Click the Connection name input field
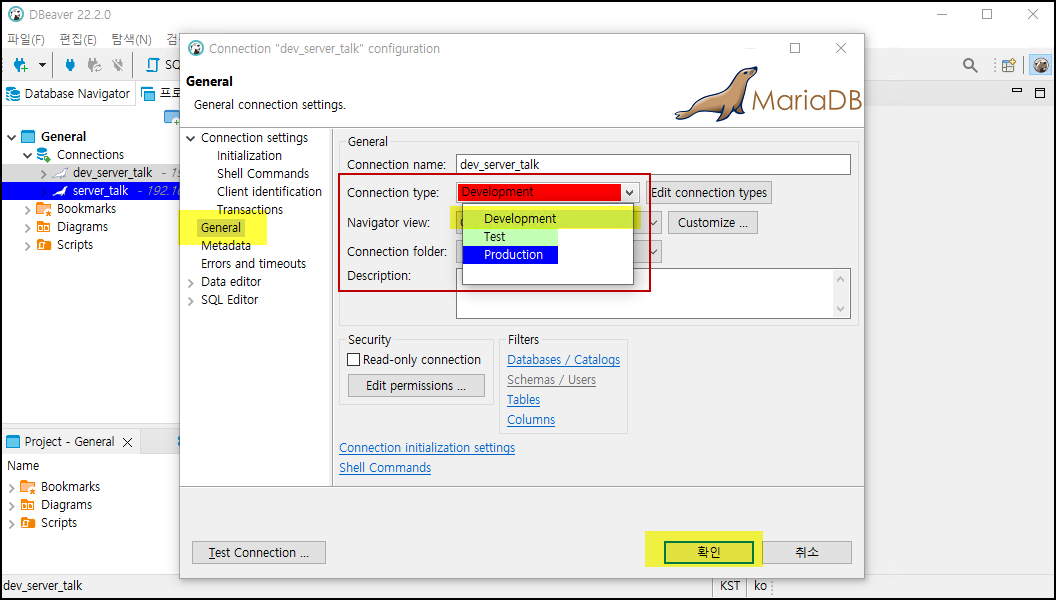Viewport: 1056px width, 600px height. (x=653, y=165)
